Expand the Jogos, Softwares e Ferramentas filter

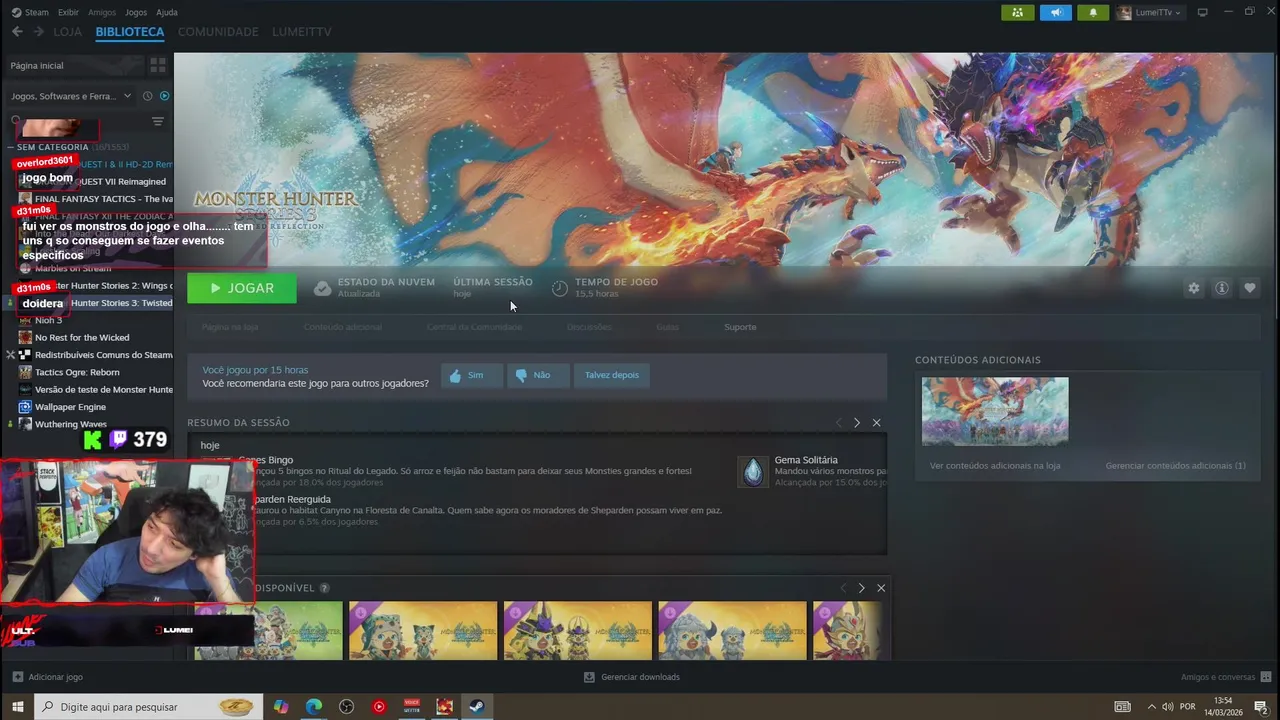(x=70, y=96)
